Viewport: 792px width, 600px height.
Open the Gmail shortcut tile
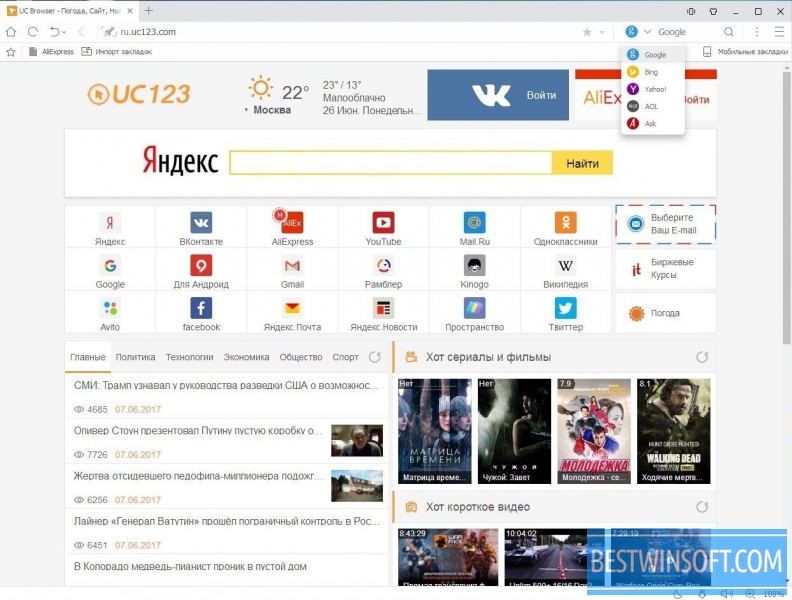pyautogui.click(x=292, y=270)
